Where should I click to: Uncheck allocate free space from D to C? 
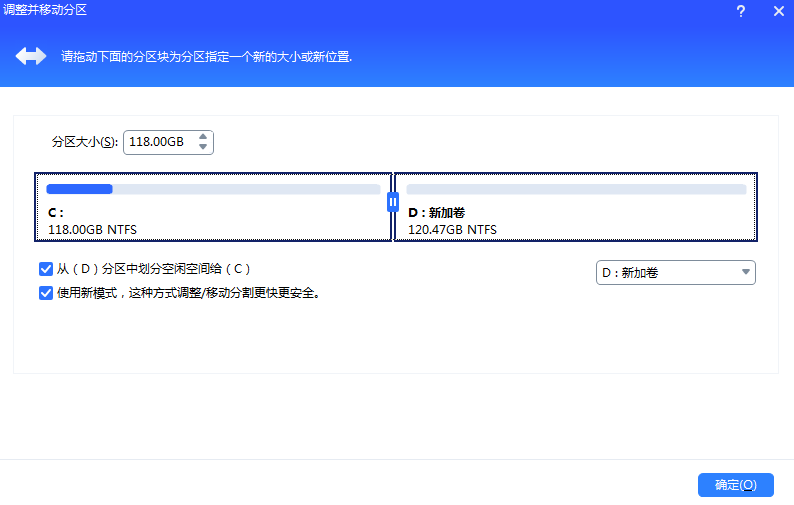(46, 269)
